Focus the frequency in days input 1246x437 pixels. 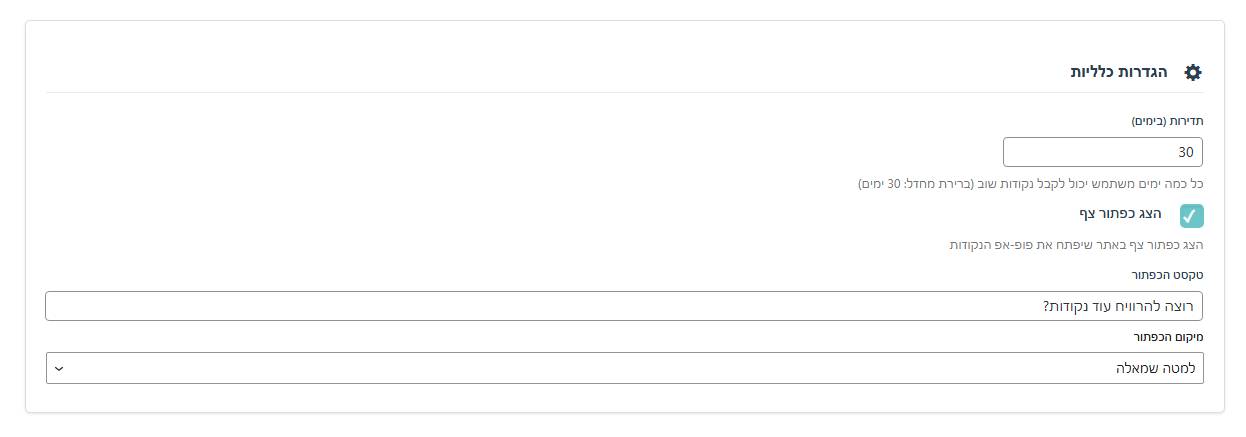(x=1102, y=152)
